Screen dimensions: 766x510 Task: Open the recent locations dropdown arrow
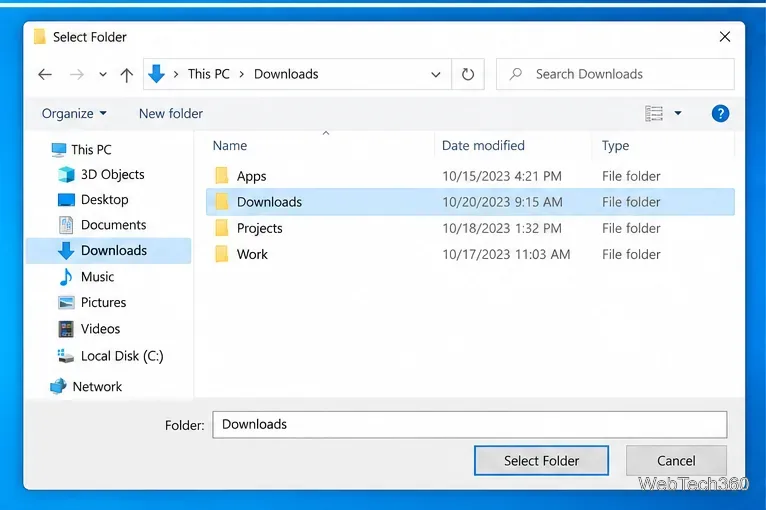[x=103, y=75]
